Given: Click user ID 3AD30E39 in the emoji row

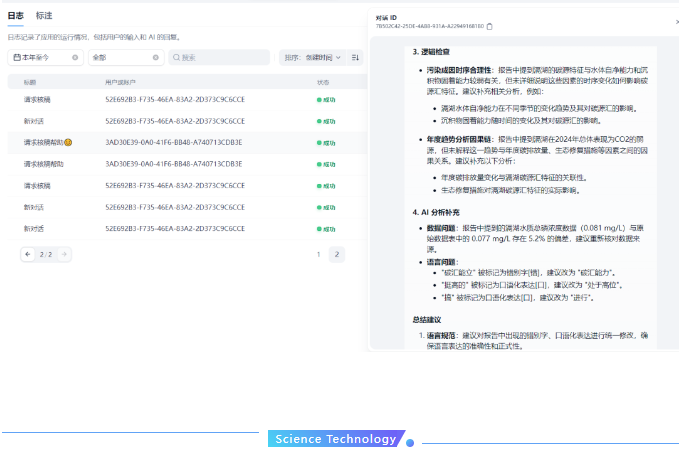Looking at the screenshot, I should point(174,143).
